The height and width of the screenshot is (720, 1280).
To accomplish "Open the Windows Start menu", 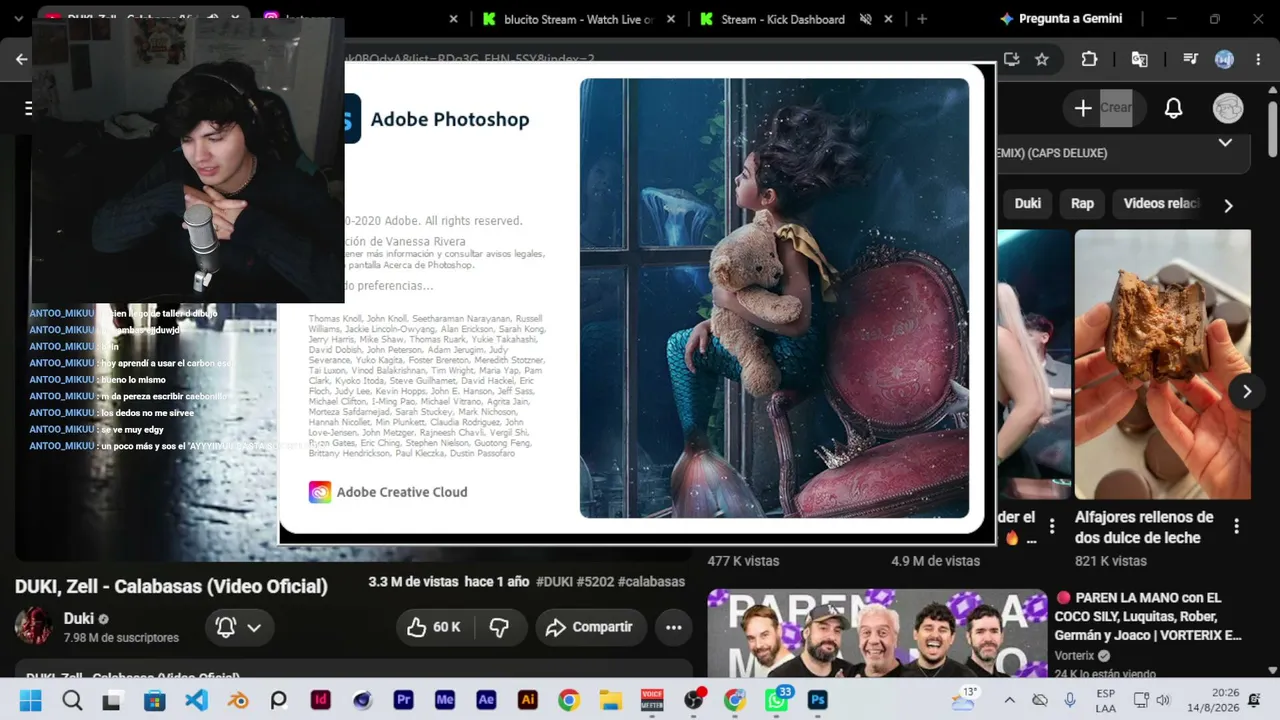I will tap(30, 700).
